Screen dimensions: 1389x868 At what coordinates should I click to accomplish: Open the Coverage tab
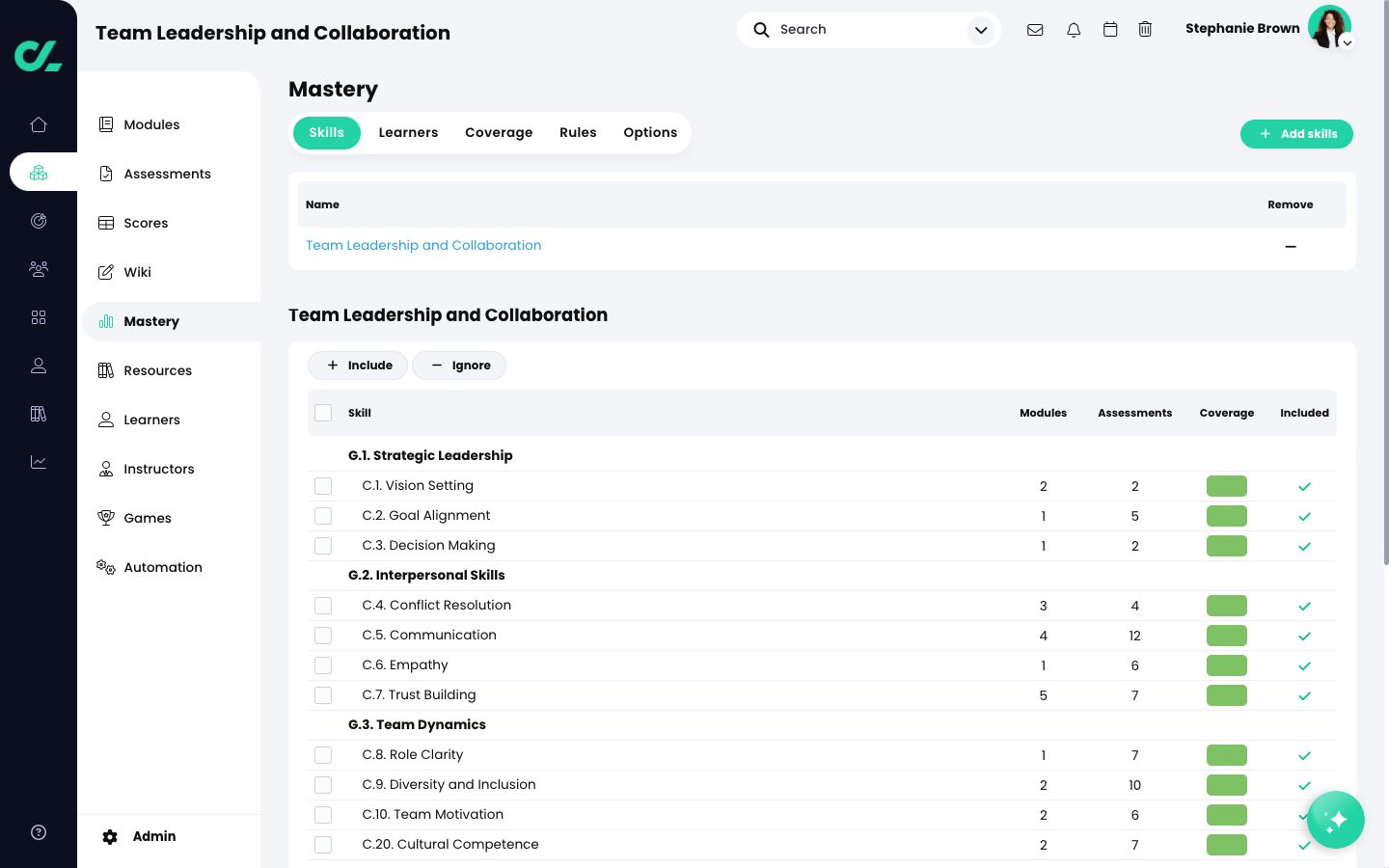point(499,132)
